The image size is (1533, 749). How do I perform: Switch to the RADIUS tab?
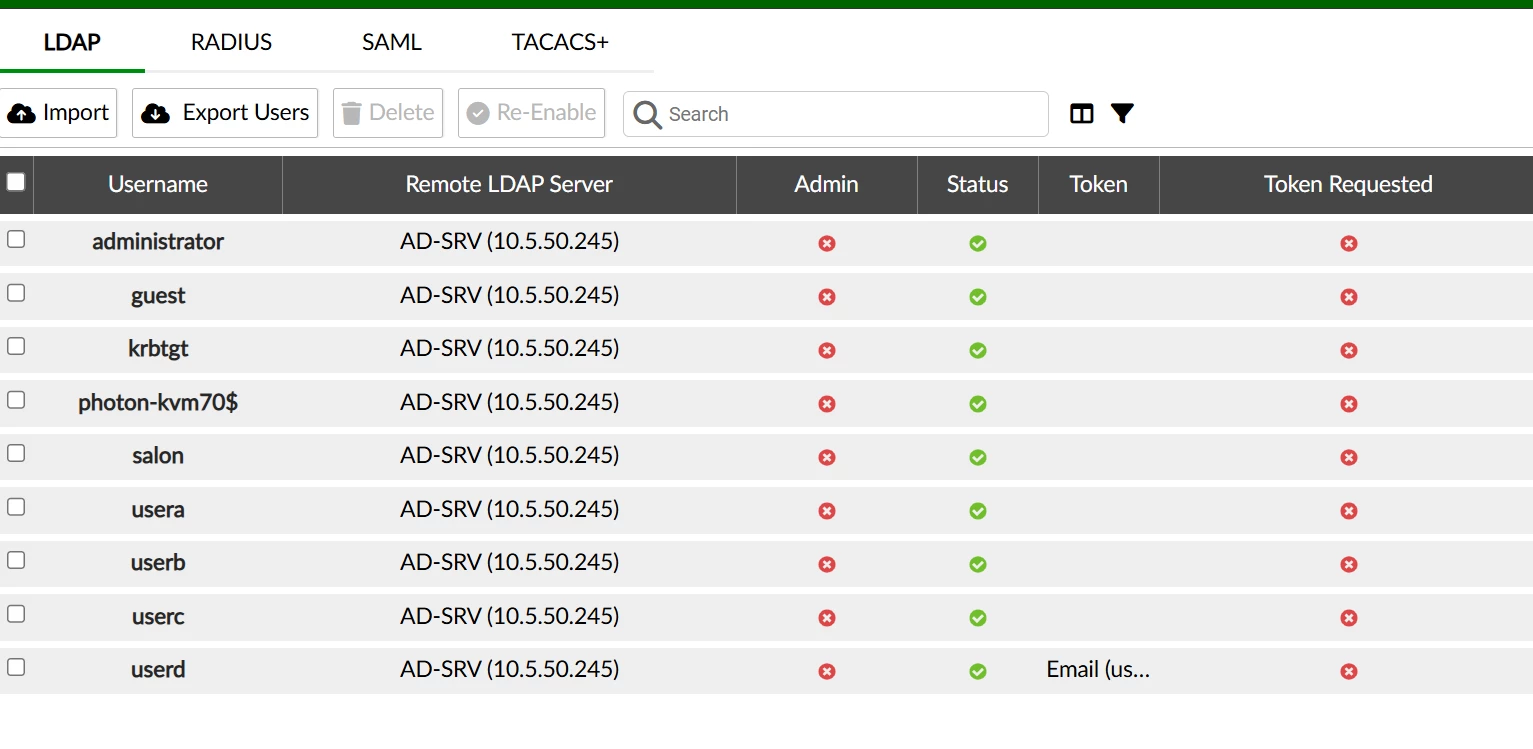231,42
